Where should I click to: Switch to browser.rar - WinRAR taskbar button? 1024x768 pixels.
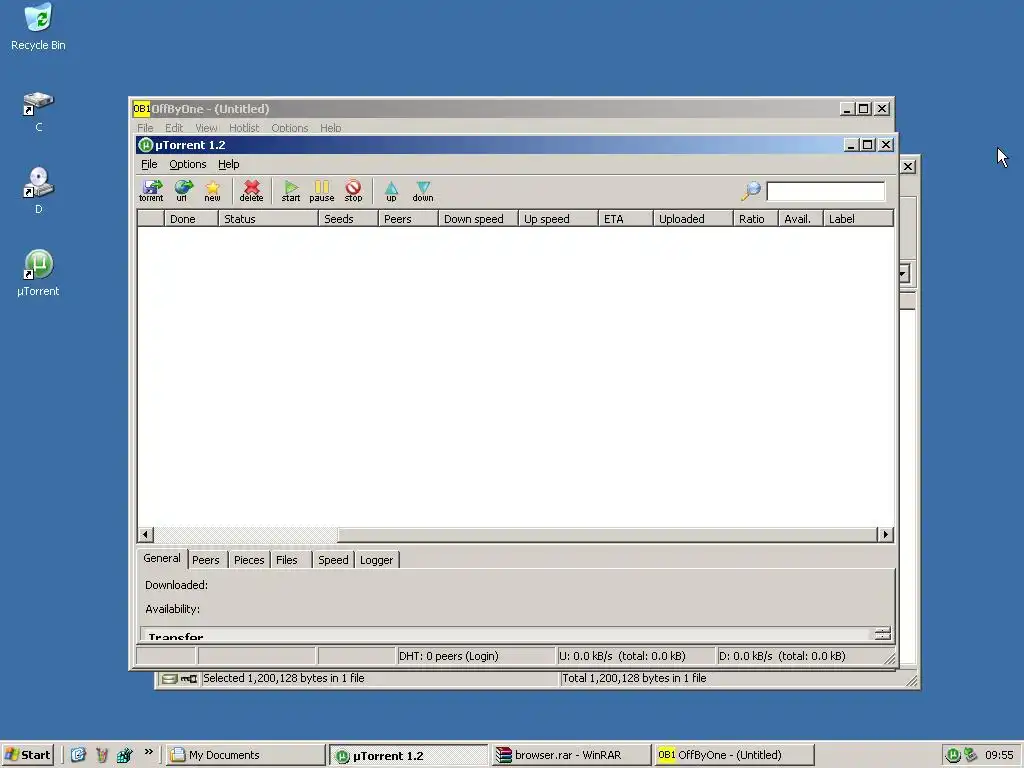click(571, 755)
